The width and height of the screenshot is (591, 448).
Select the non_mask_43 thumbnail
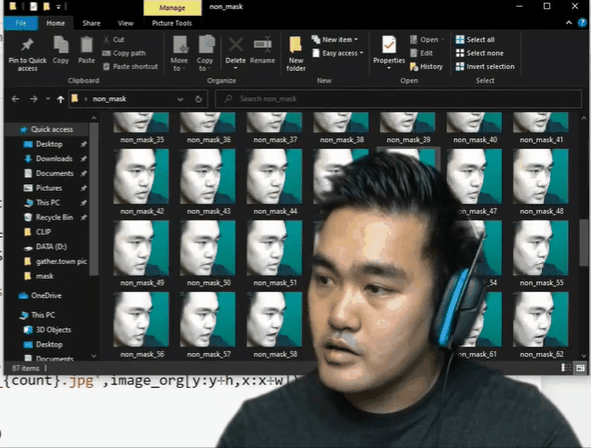point(208,176)
